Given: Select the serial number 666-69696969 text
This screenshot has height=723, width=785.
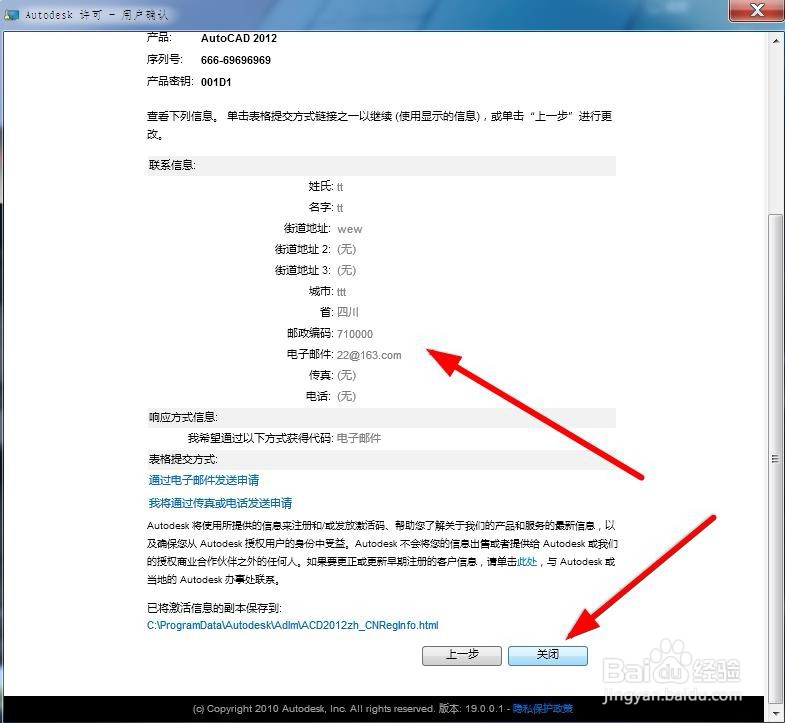Looking at the screenshot, I should 236,60.
